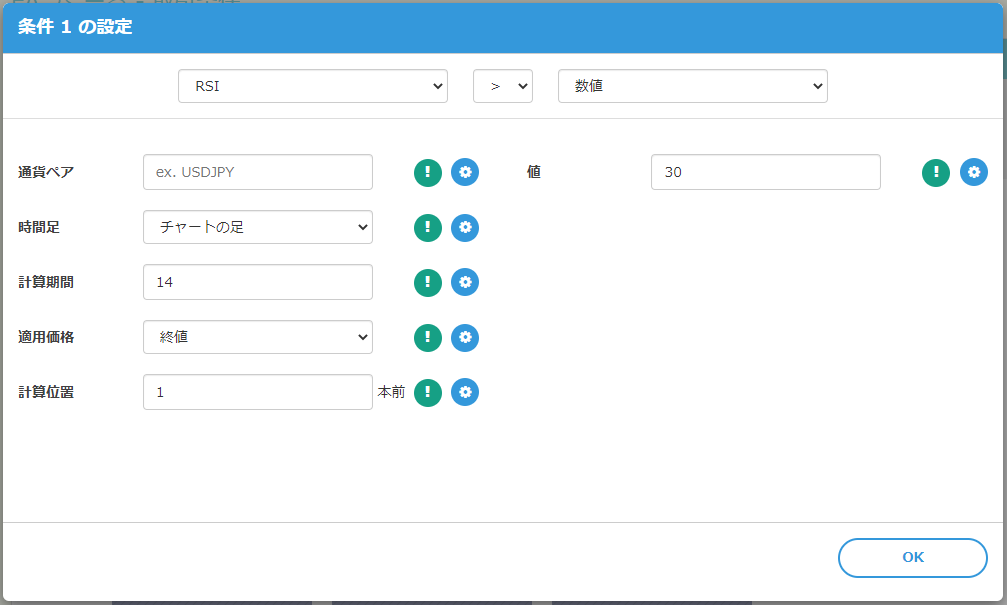Screen dimensions: 1007x605
Task: Click the green info icon beside 適用価格
Action: click(428, 338)
